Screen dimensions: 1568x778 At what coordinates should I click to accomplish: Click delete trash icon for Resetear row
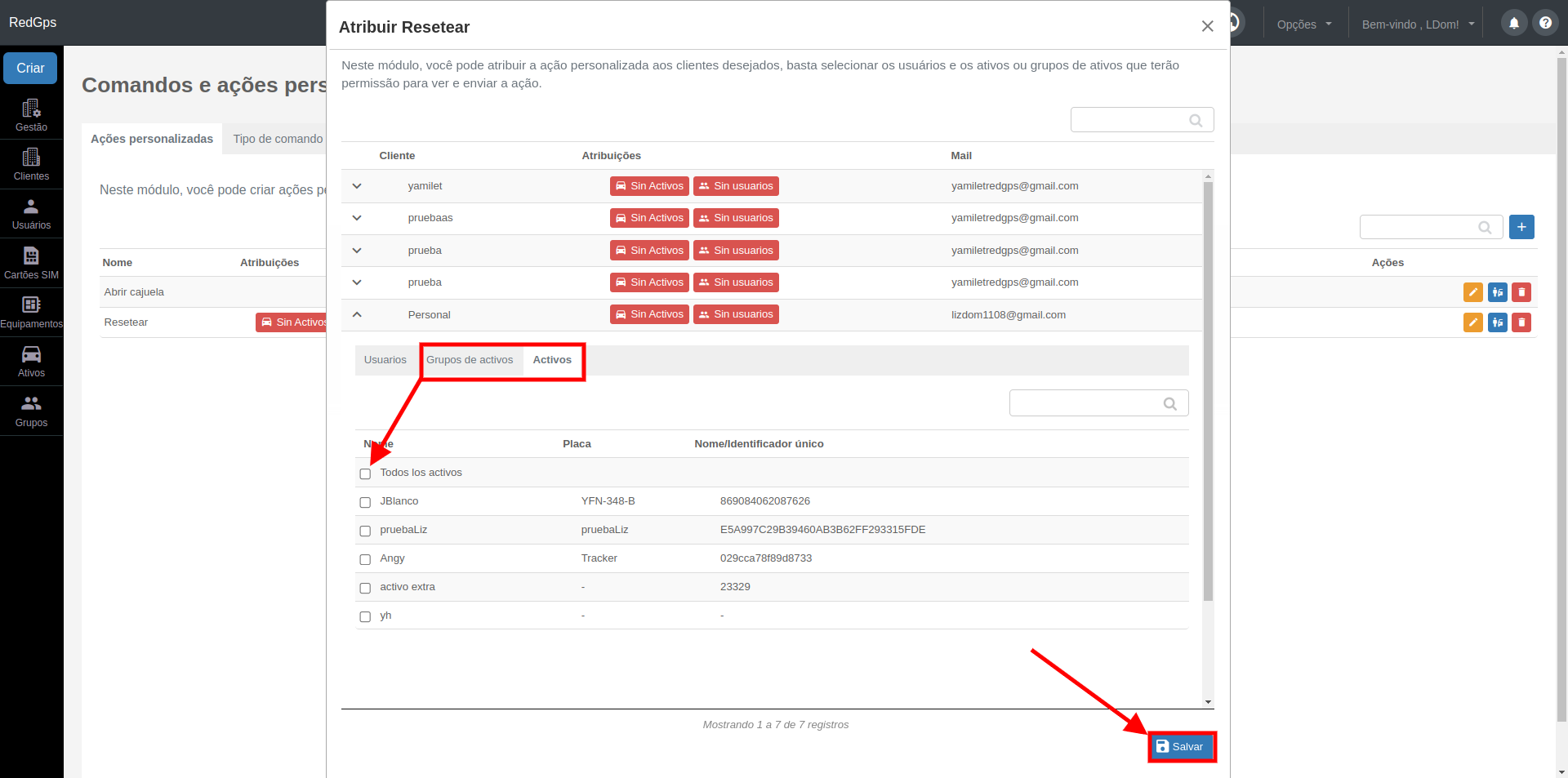(1521, 322)
